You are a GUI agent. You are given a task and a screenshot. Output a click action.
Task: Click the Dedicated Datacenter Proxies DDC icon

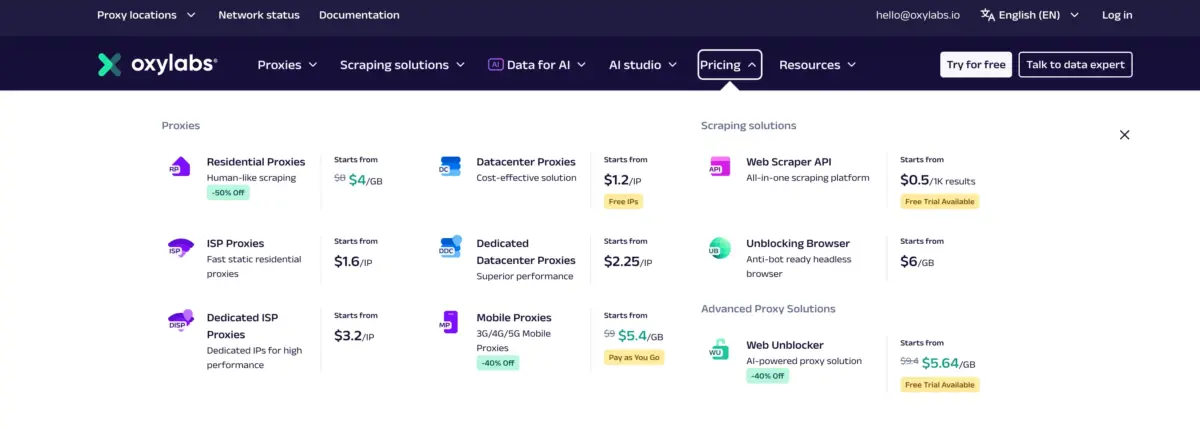point(450,247)
